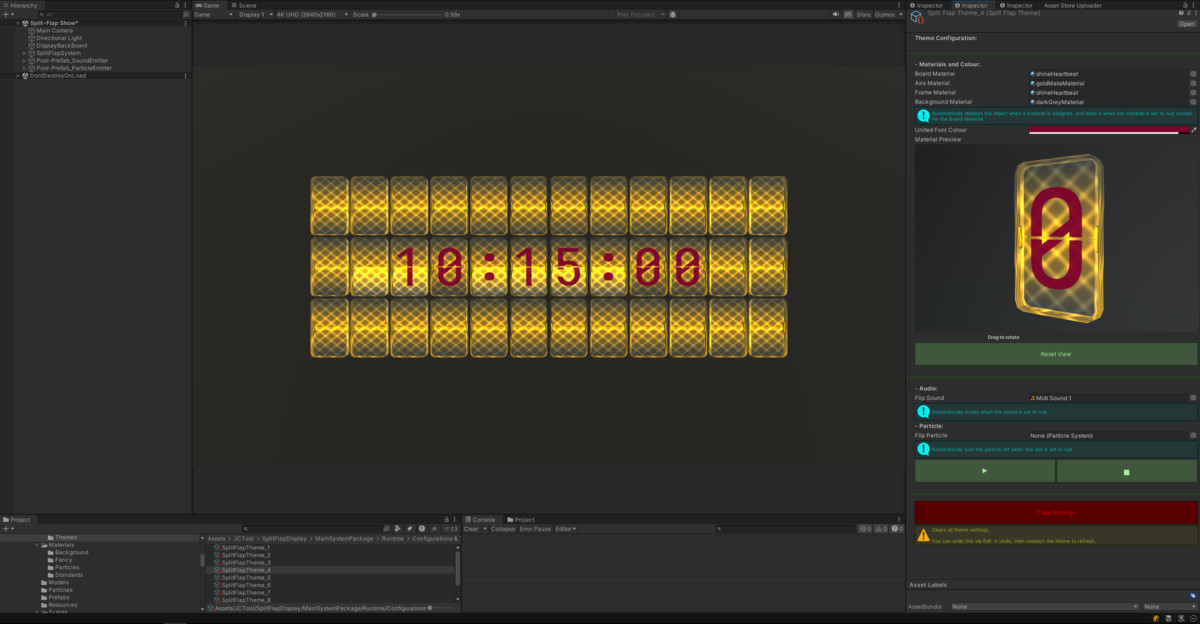
Task: Click the United Font Colour swatch
Action: [1109, 130]
